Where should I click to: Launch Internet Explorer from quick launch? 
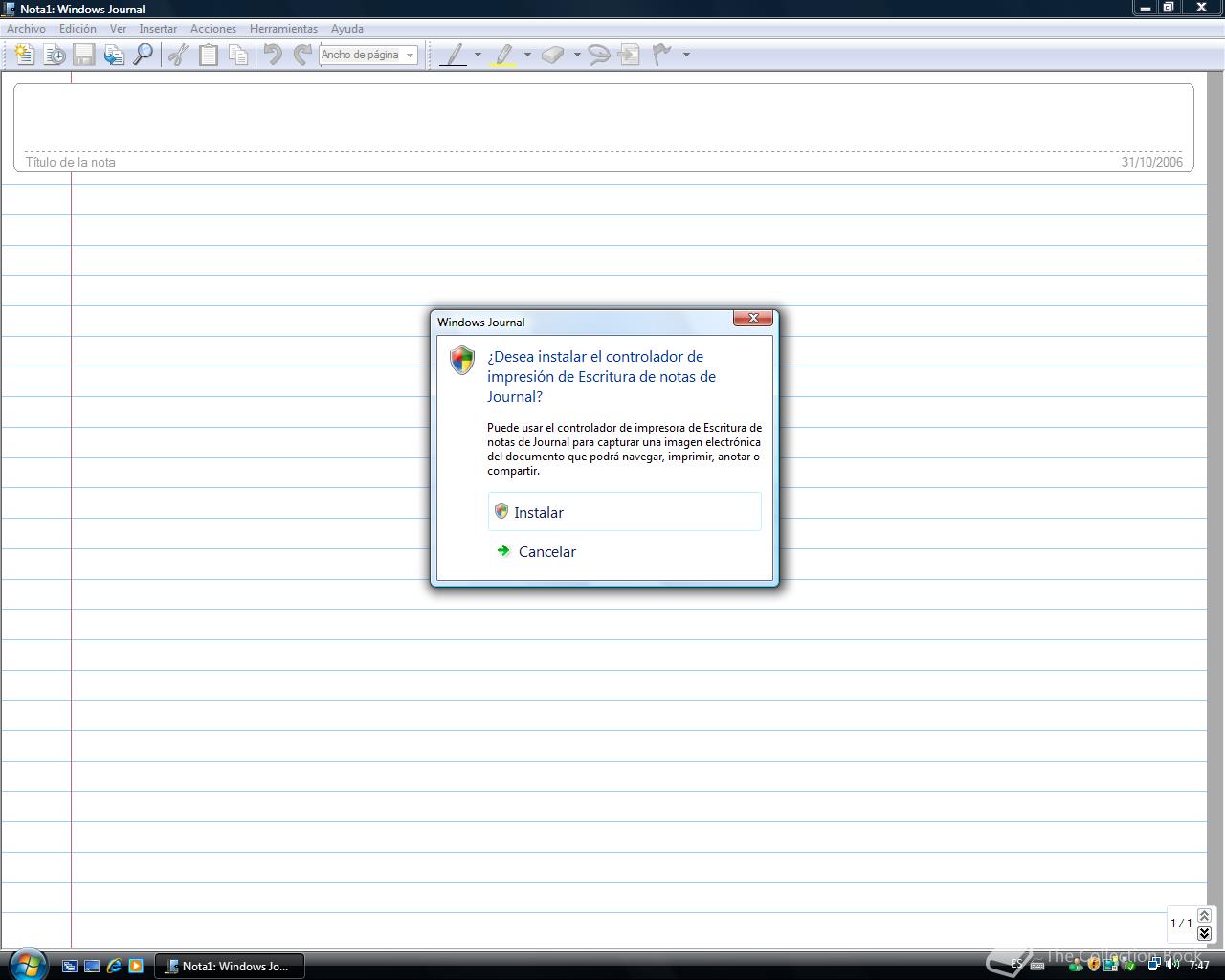click(114, 966)
